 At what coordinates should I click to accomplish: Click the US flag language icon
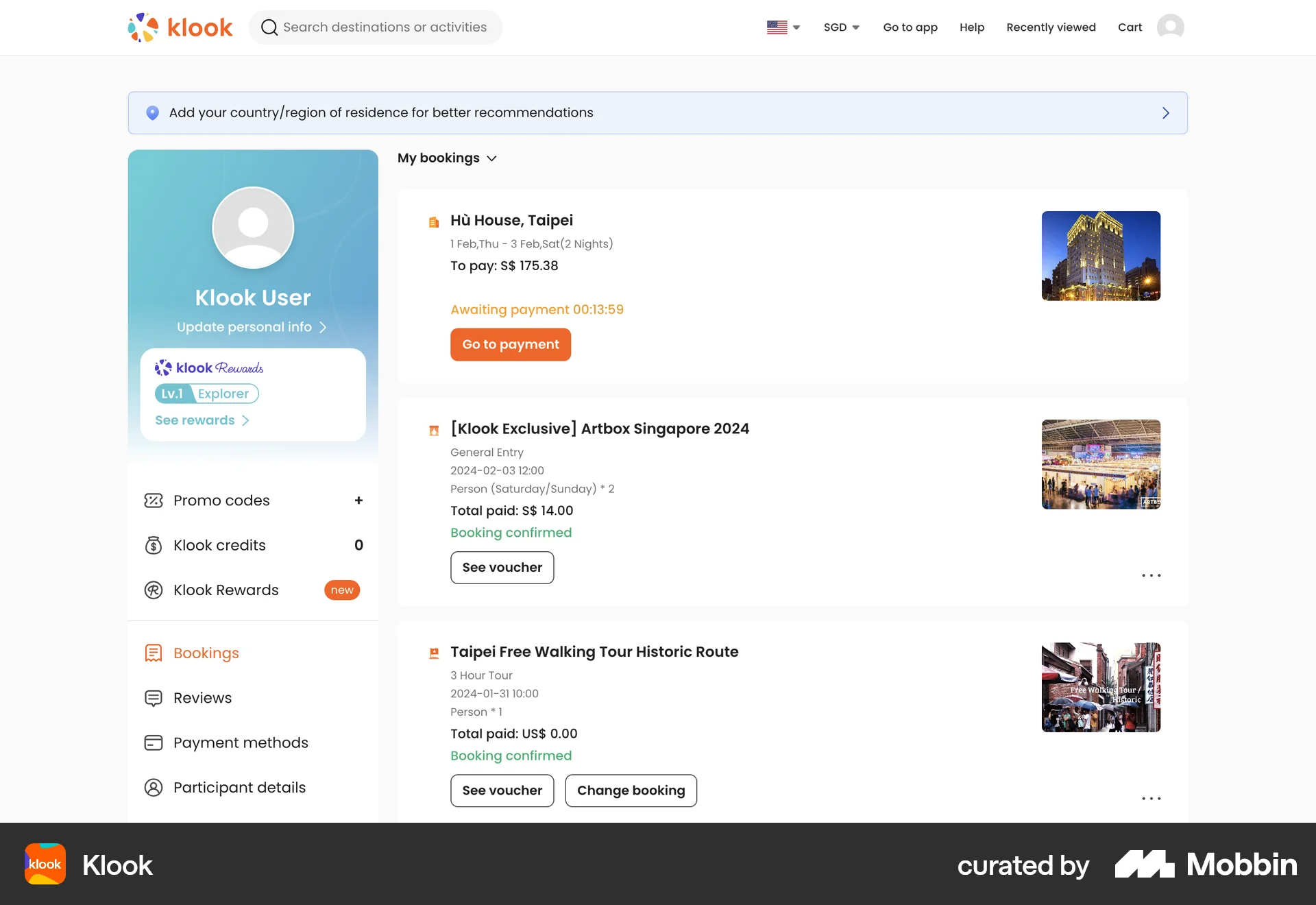coord(777,27)
